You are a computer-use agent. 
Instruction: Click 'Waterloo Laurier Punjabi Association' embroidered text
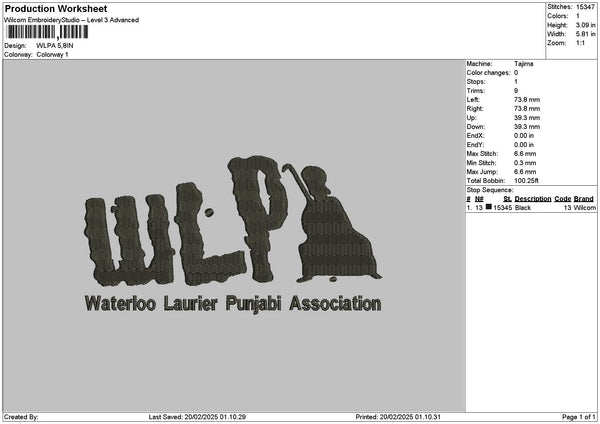[233, 304]
